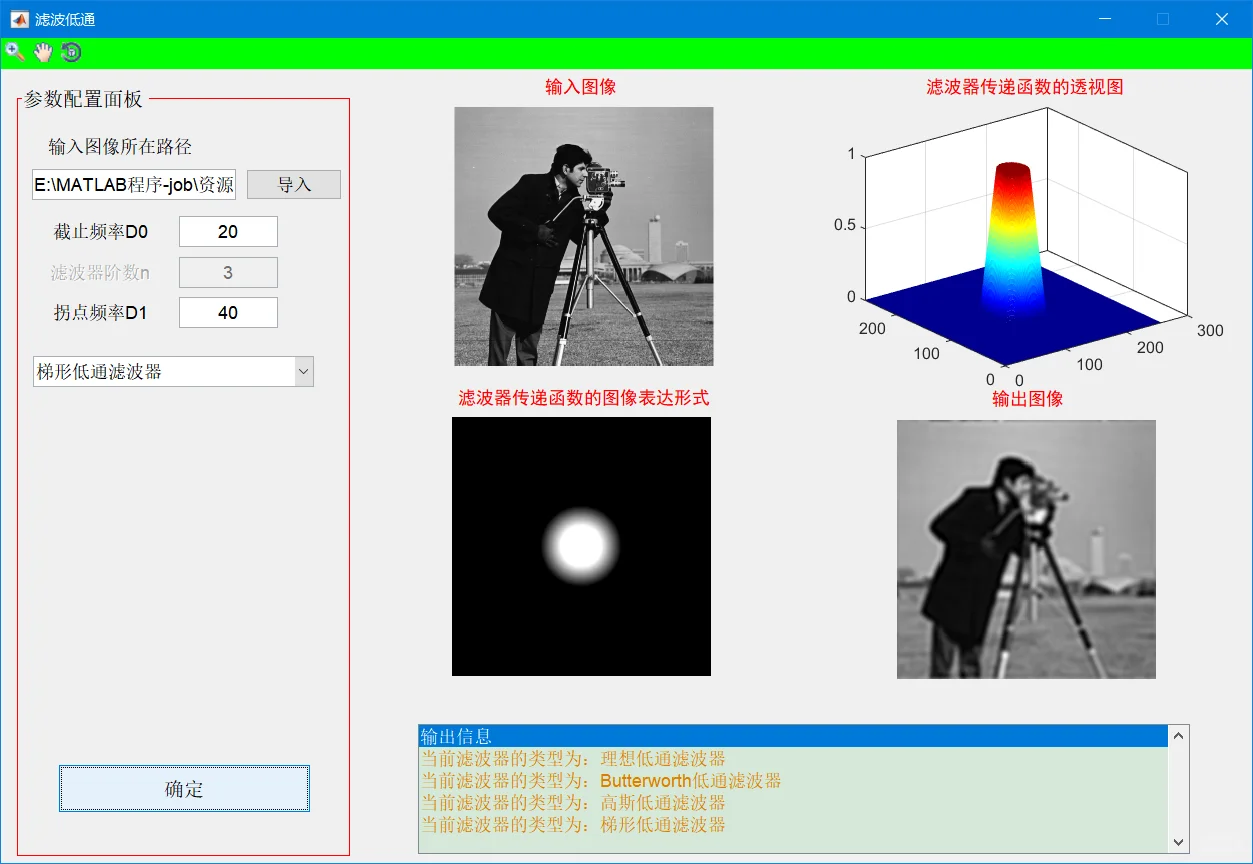Viewport: 1253px width, 864px height.
Task: Click the 输入图像 cameraman thumbnail
Action: tap(584, 236)
